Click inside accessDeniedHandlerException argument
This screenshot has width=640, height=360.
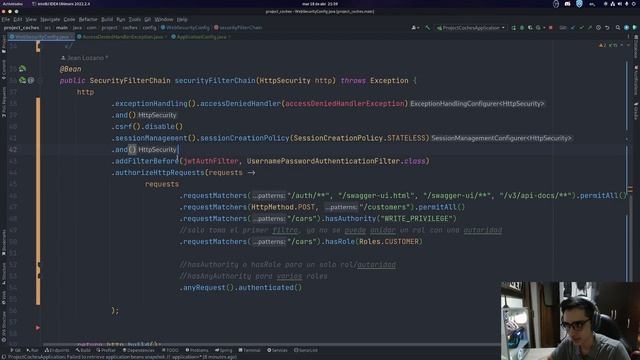coord(344,103)
